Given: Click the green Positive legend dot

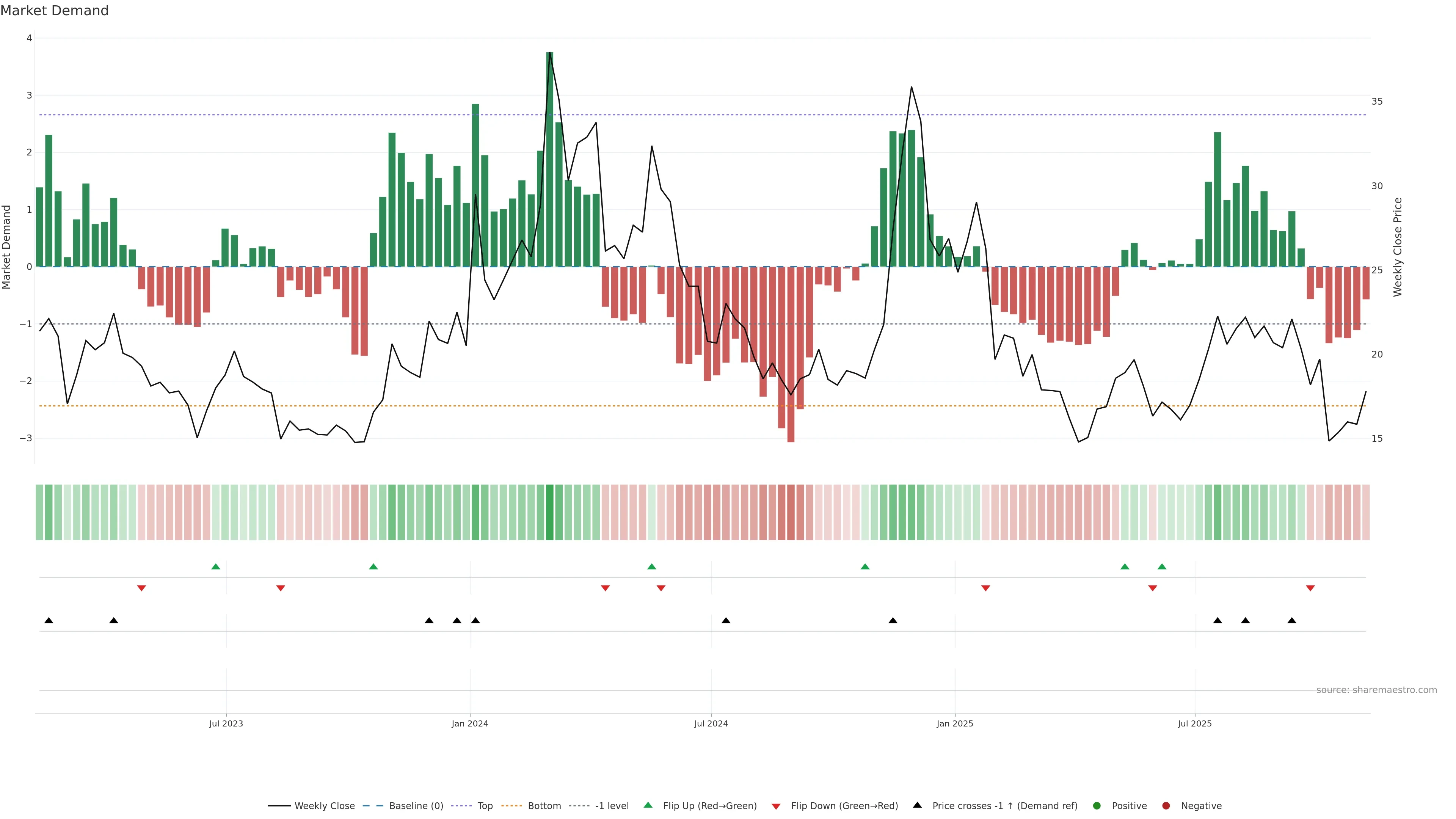Looking at the screenshot, I should [x=1097, y=806].
